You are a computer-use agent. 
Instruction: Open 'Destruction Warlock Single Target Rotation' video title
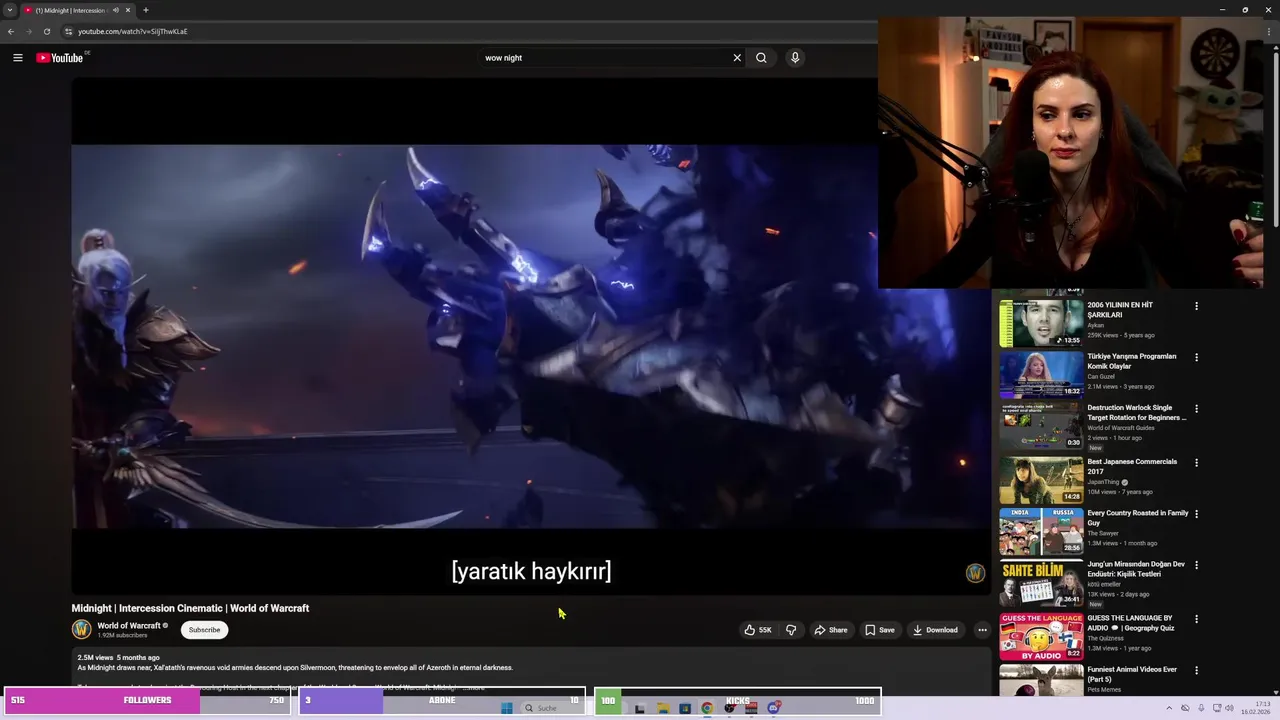(1137, 413)
